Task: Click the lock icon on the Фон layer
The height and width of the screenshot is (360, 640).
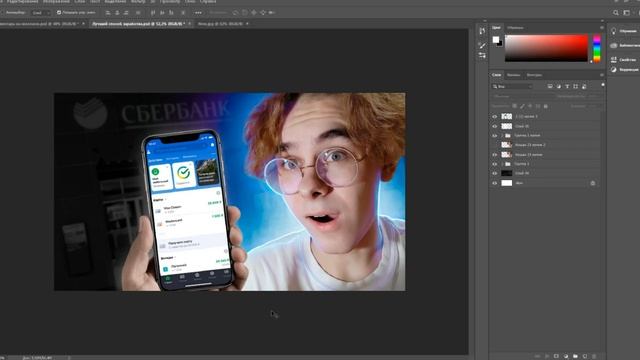Action: 593,183
